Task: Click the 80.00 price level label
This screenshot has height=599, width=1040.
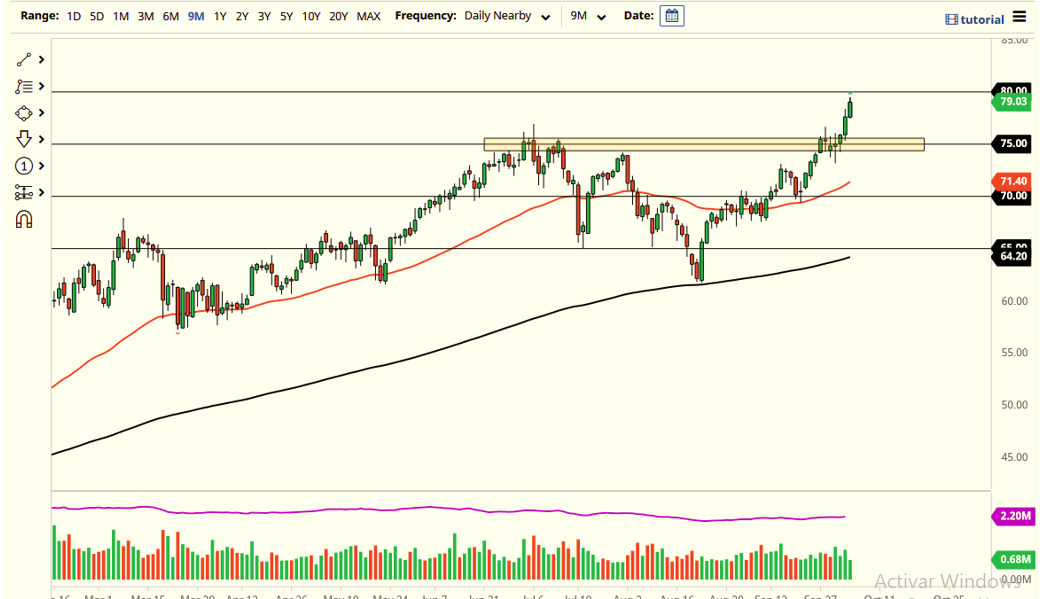Action: click(x=1013, y=90)
